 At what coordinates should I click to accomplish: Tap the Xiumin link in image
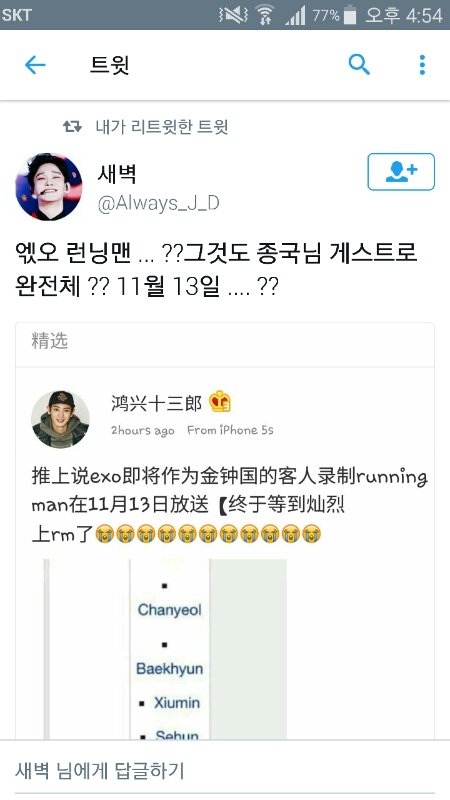[177, 703]
